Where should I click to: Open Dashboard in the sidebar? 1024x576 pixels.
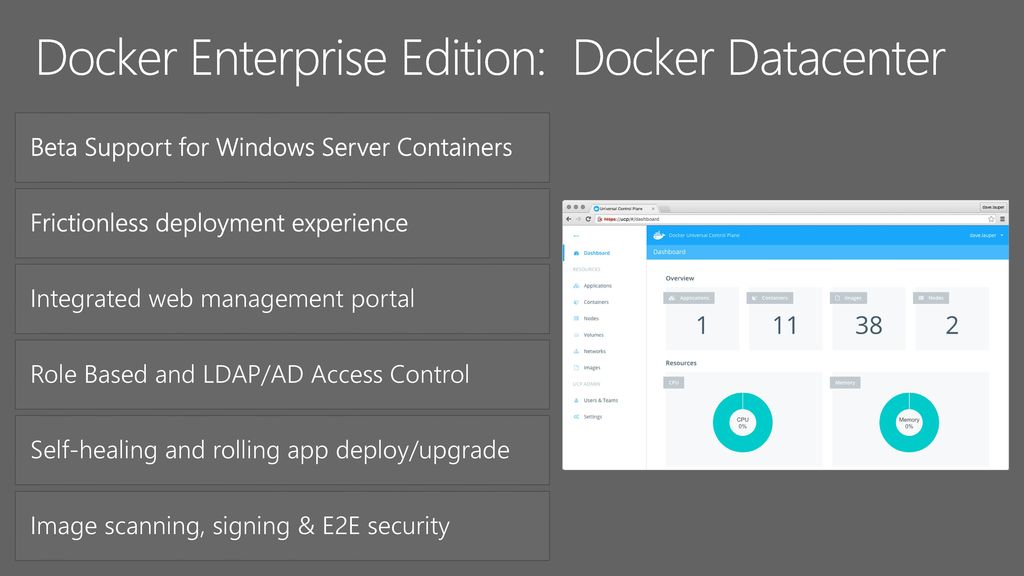pyautogui.click(x=597, y=253)
